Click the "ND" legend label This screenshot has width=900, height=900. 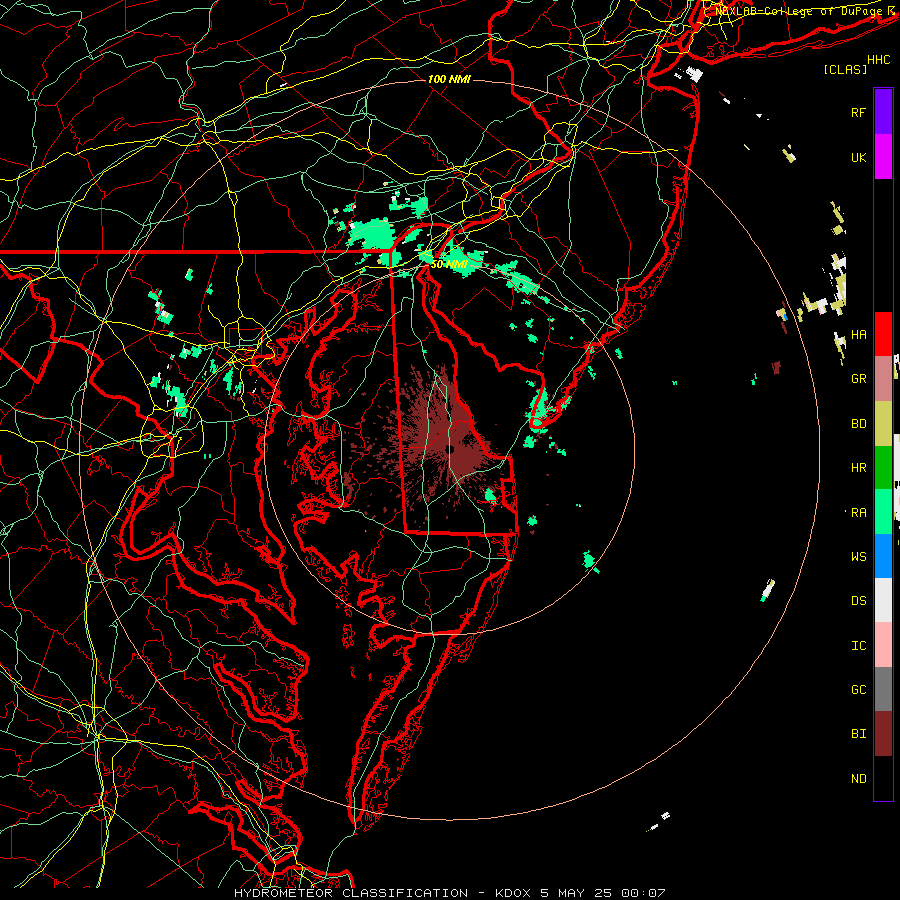pos(858,778)
